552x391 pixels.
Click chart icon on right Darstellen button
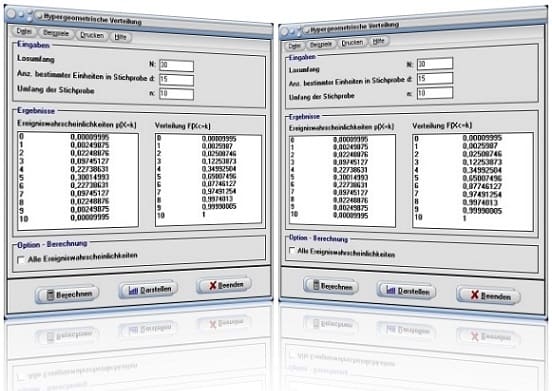(391, 290)
